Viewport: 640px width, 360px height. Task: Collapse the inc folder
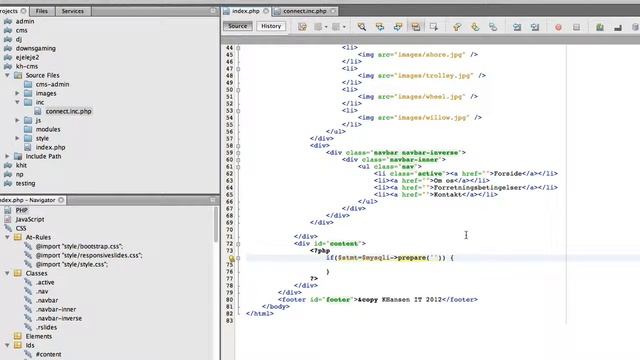[17, 102]
